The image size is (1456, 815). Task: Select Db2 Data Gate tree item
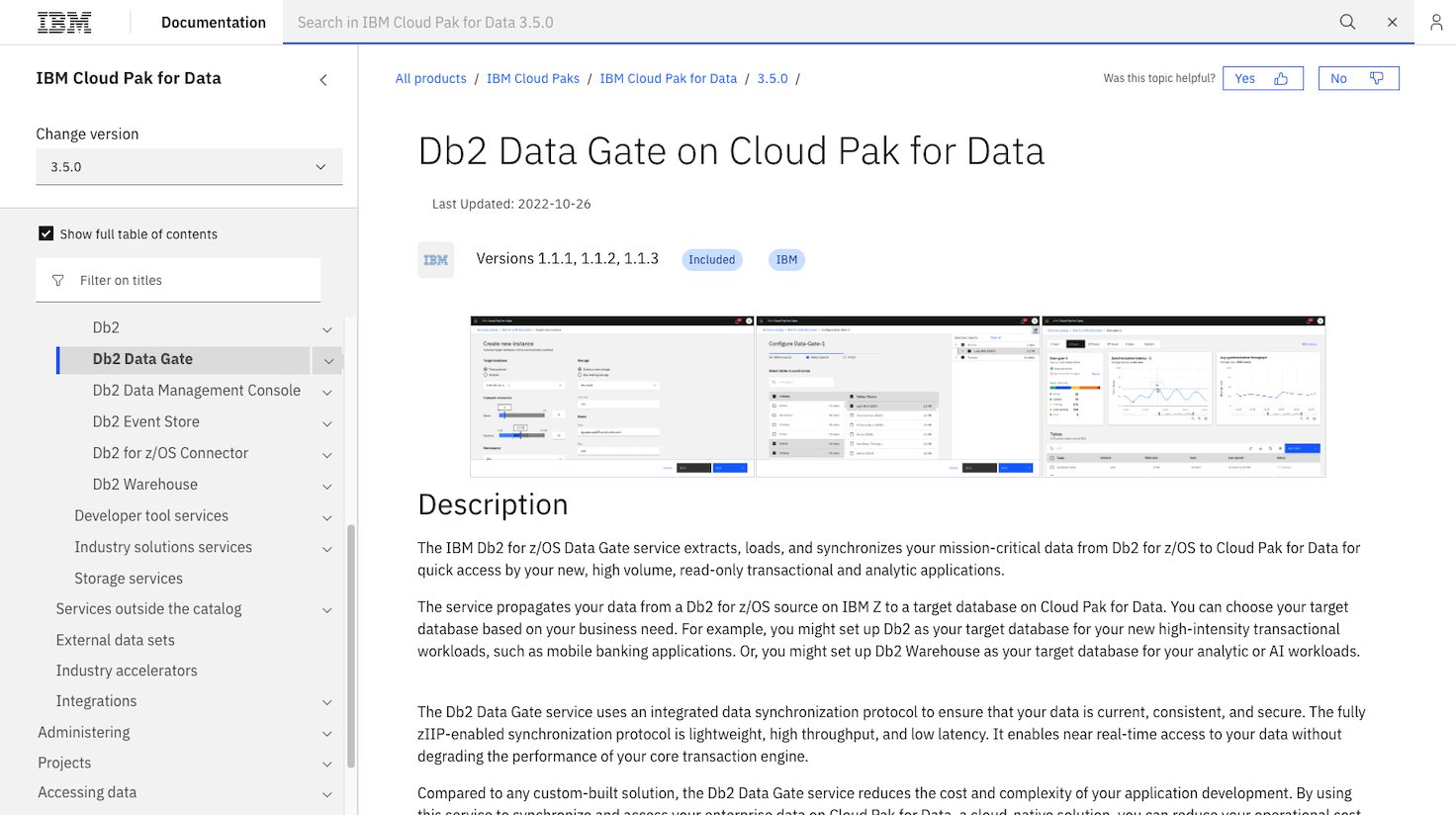pyautogui.click(x=142, y=359)
